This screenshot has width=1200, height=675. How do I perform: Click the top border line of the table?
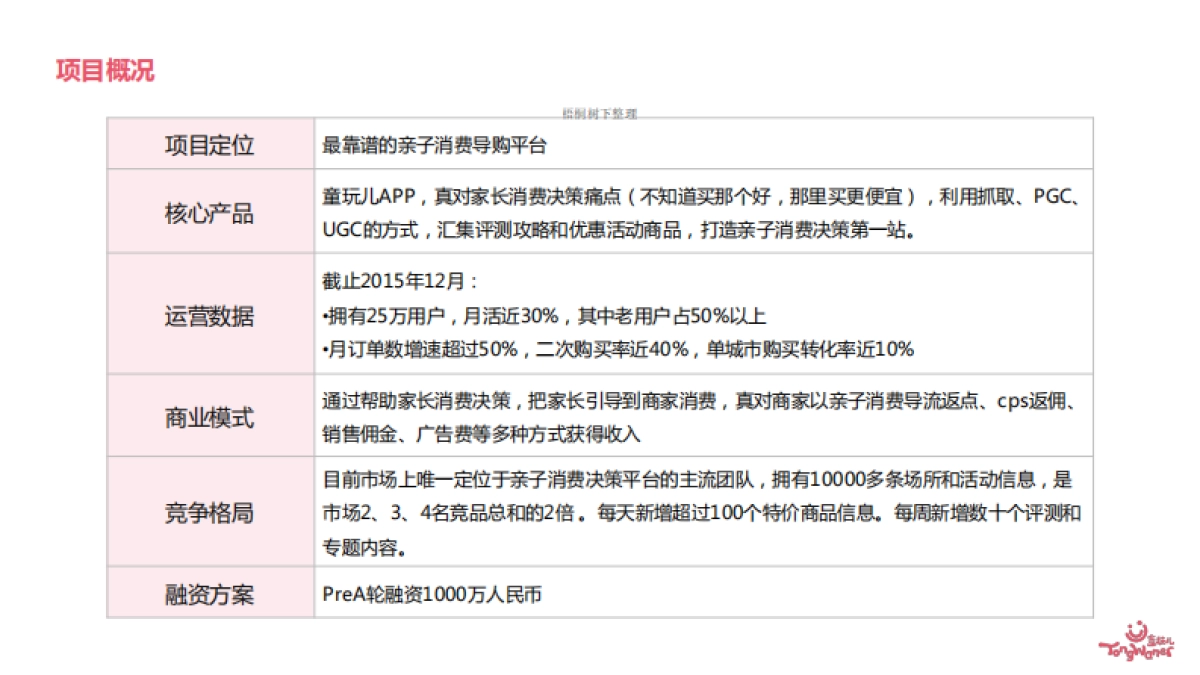[x=600, y=119]
